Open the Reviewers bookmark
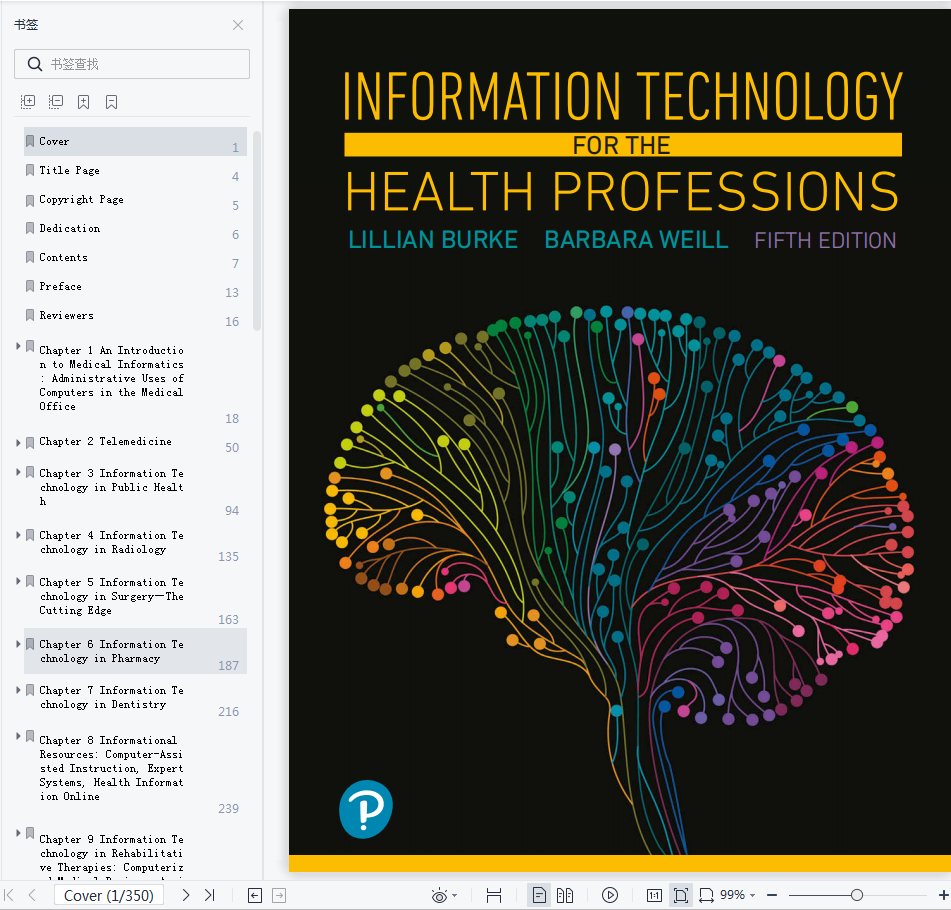The image size is (951, 910). coord(135,316)
